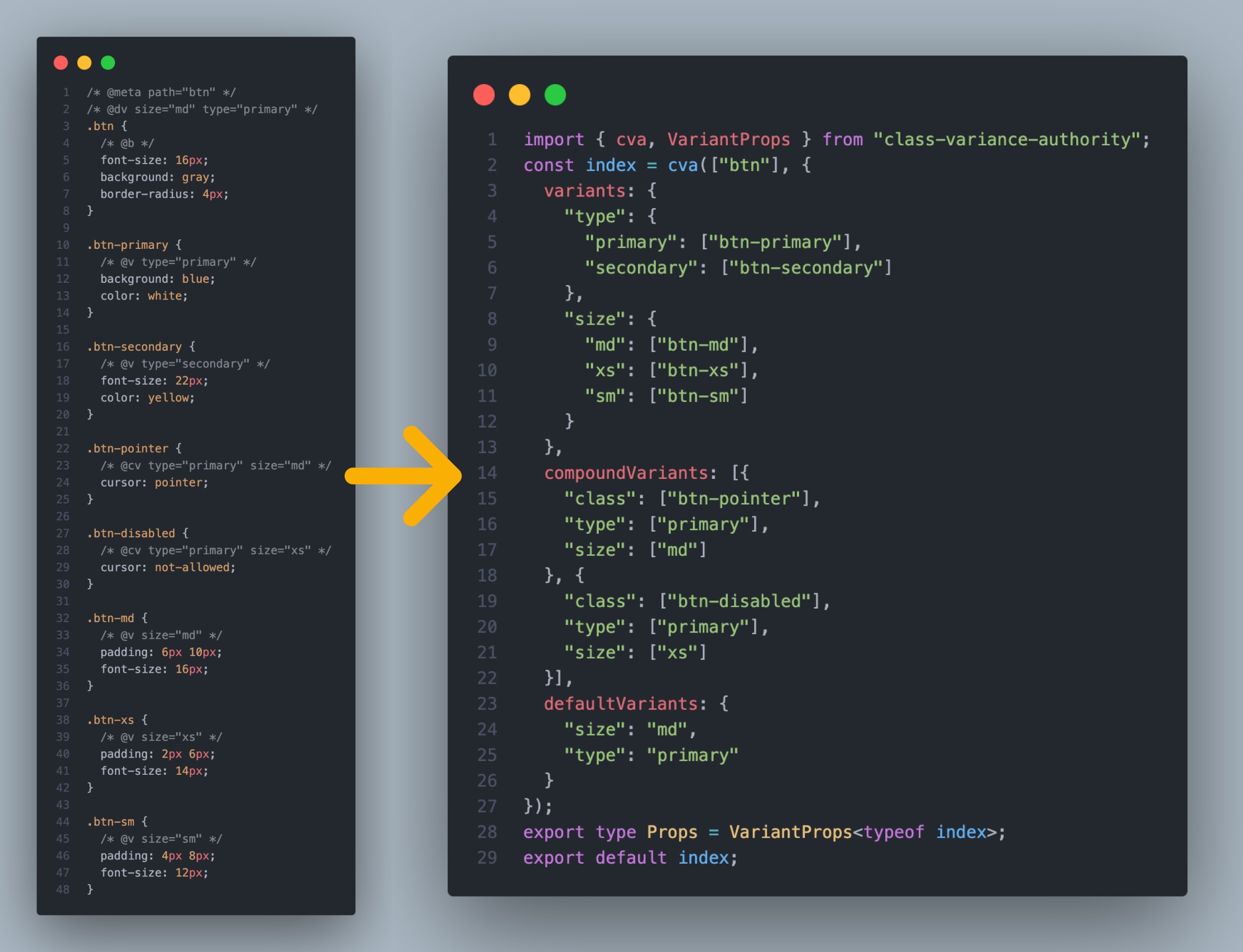1243x952 pixels.
Task: Click the '.btn-sm {' selector
Action: click(117, 822)
